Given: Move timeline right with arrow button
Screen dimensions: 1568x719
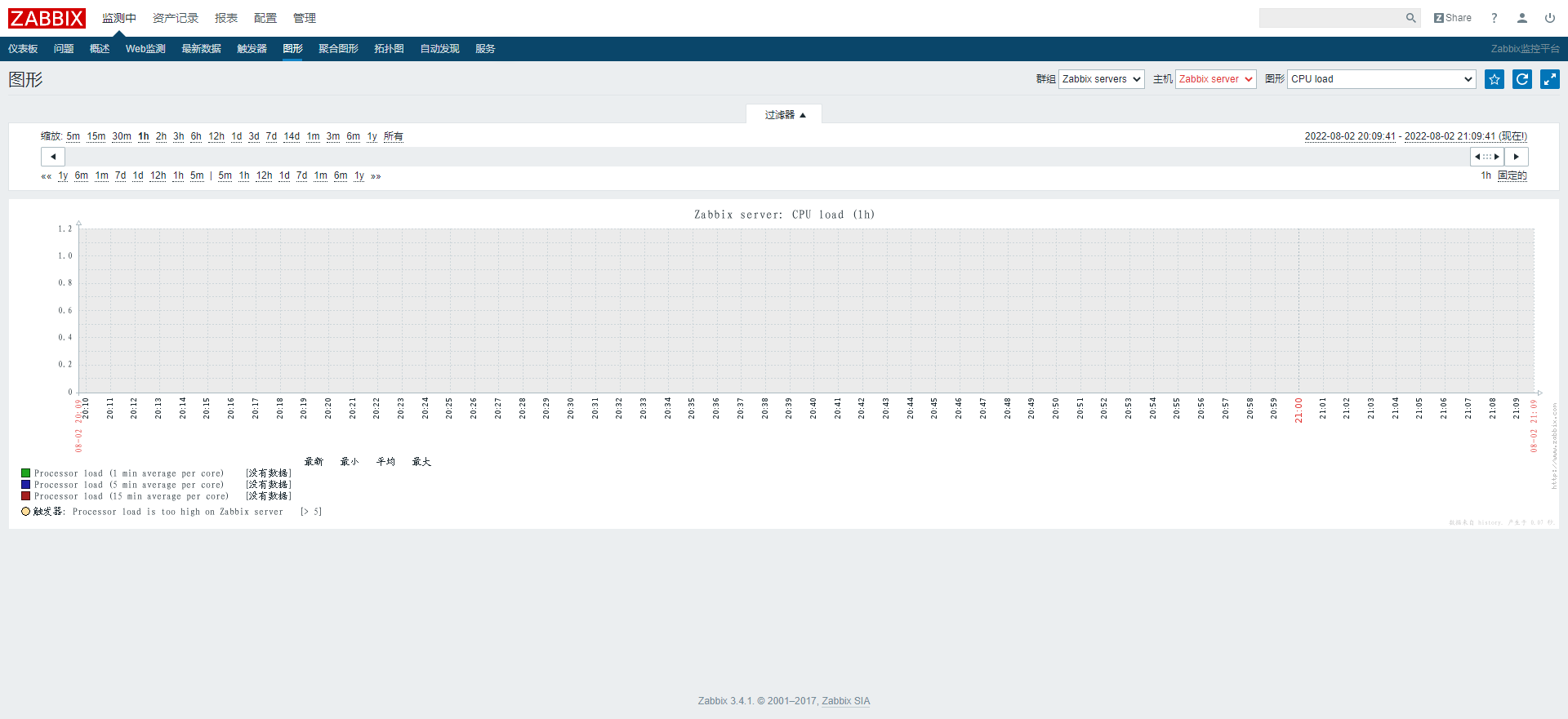Looking at the screenshot, I should (x=1517, y=157).
